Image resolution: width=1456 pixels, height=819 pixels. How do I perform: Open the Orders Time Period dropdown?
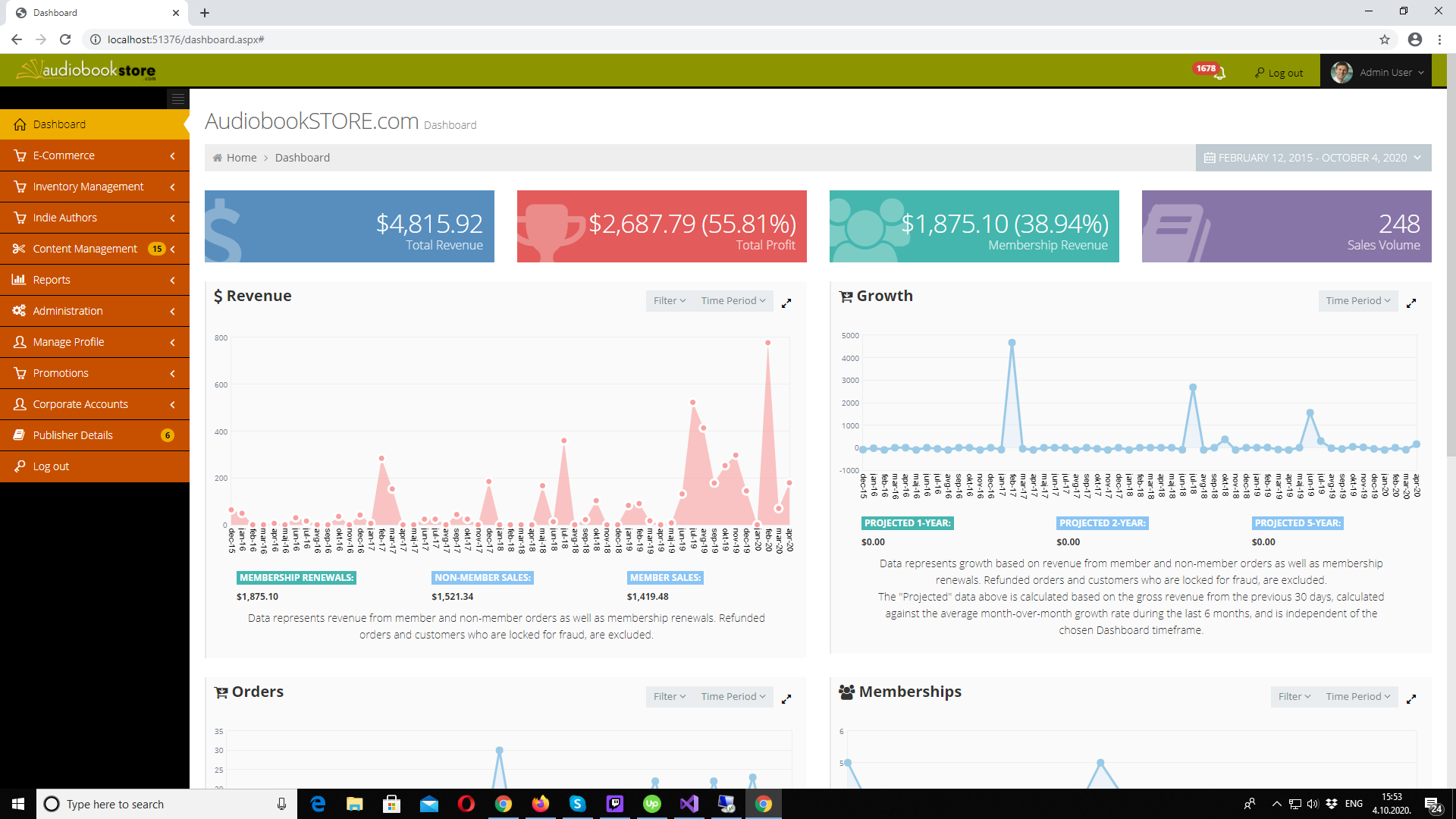click(x=733, y=697)
